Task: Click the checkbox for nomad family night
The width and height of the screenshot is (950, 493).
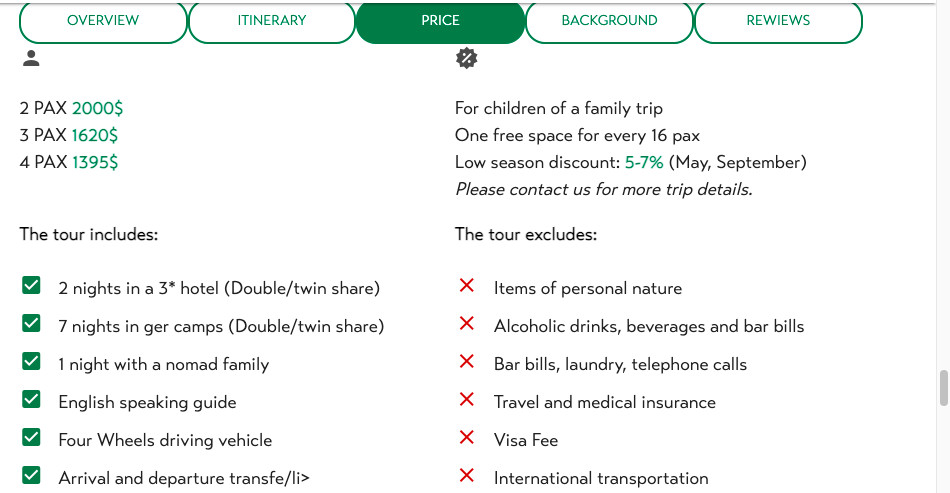Action: coord(31,362)
